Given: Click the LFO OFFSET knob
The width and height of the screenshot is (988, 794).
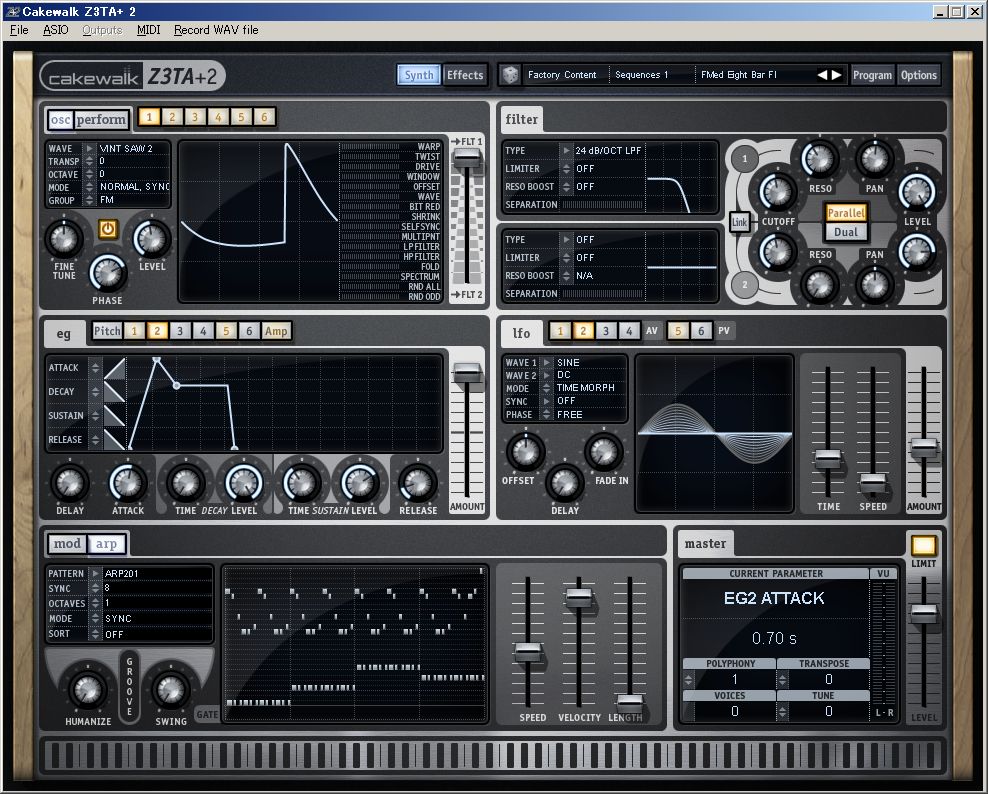Looking at the screenshot, I should [x=525, y=451].
